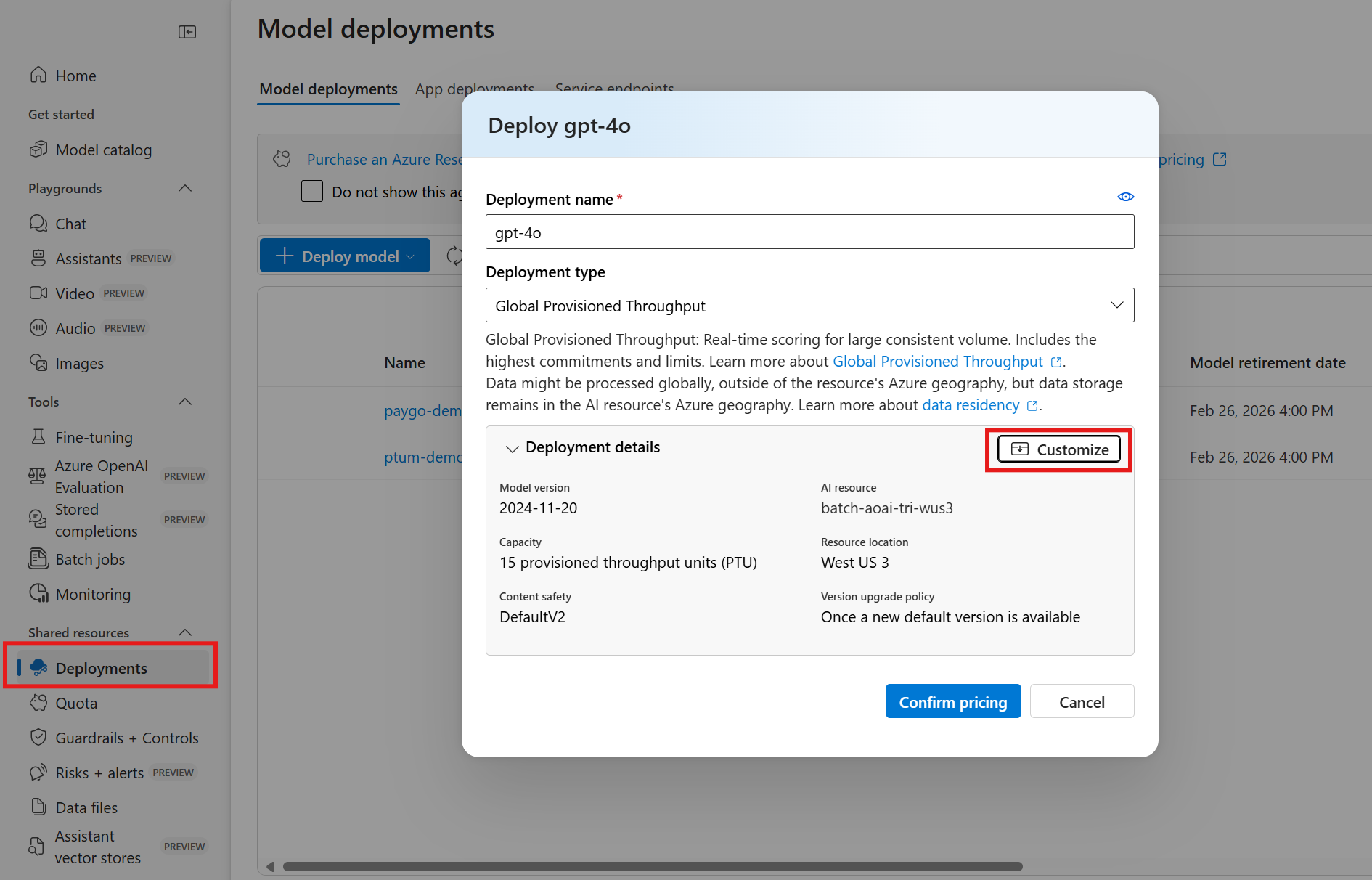Collapse the Playgrounds sidebar section

(185, 189)
